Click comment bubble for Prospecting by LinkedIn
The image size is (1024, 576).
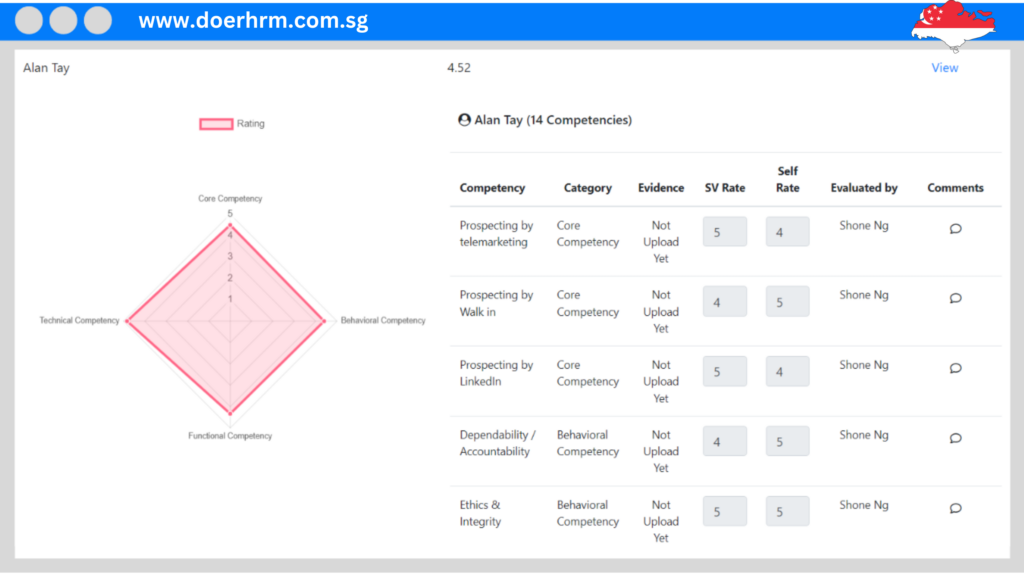[x=955, y=368]
